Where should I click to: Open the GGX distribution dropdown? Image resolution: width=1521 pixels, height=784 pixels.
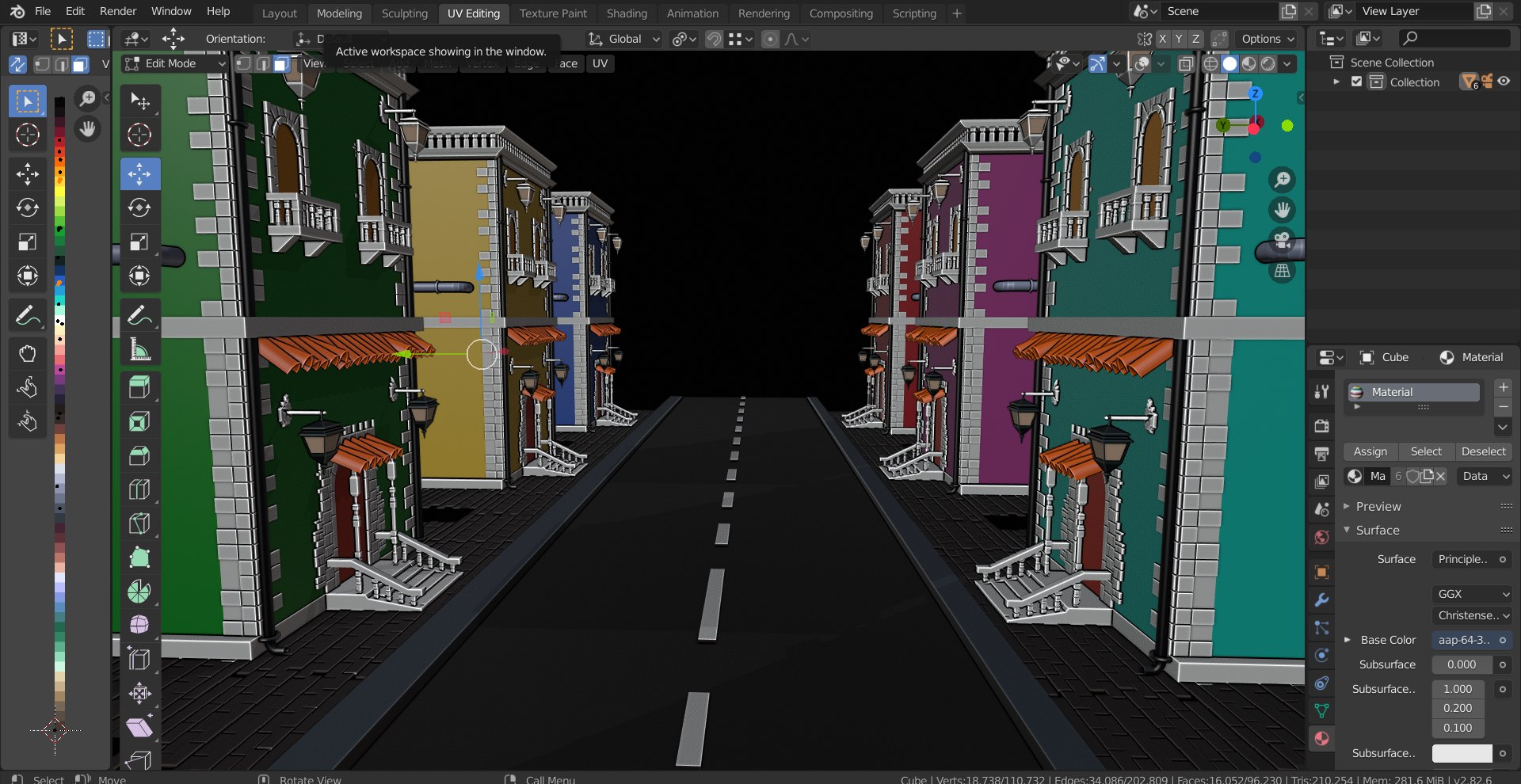[1472, 594]
